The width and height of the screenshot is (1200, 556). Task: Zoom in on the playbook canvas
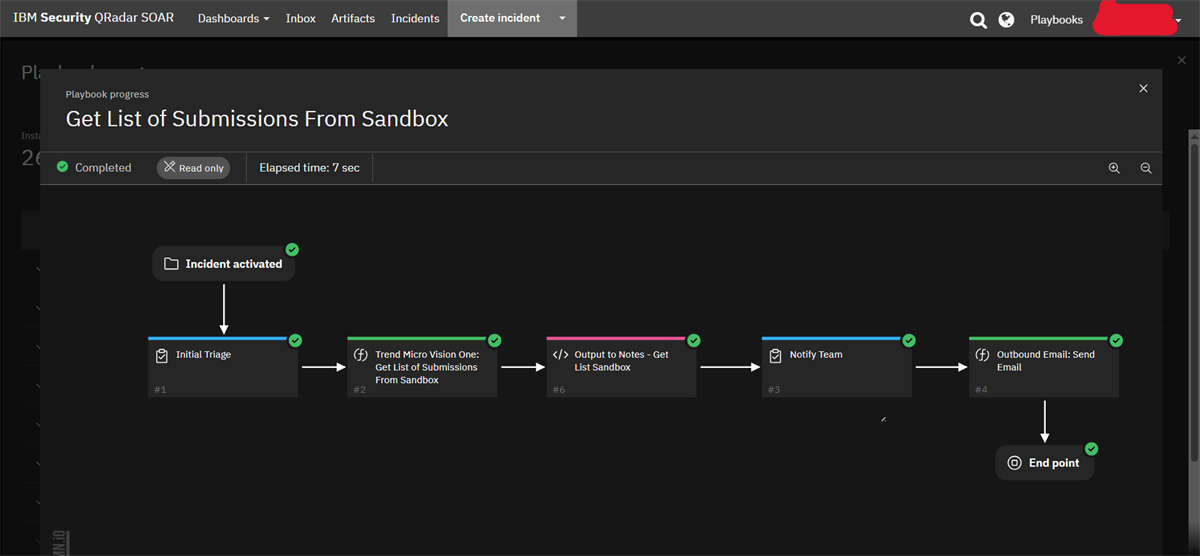(1114, 168)
